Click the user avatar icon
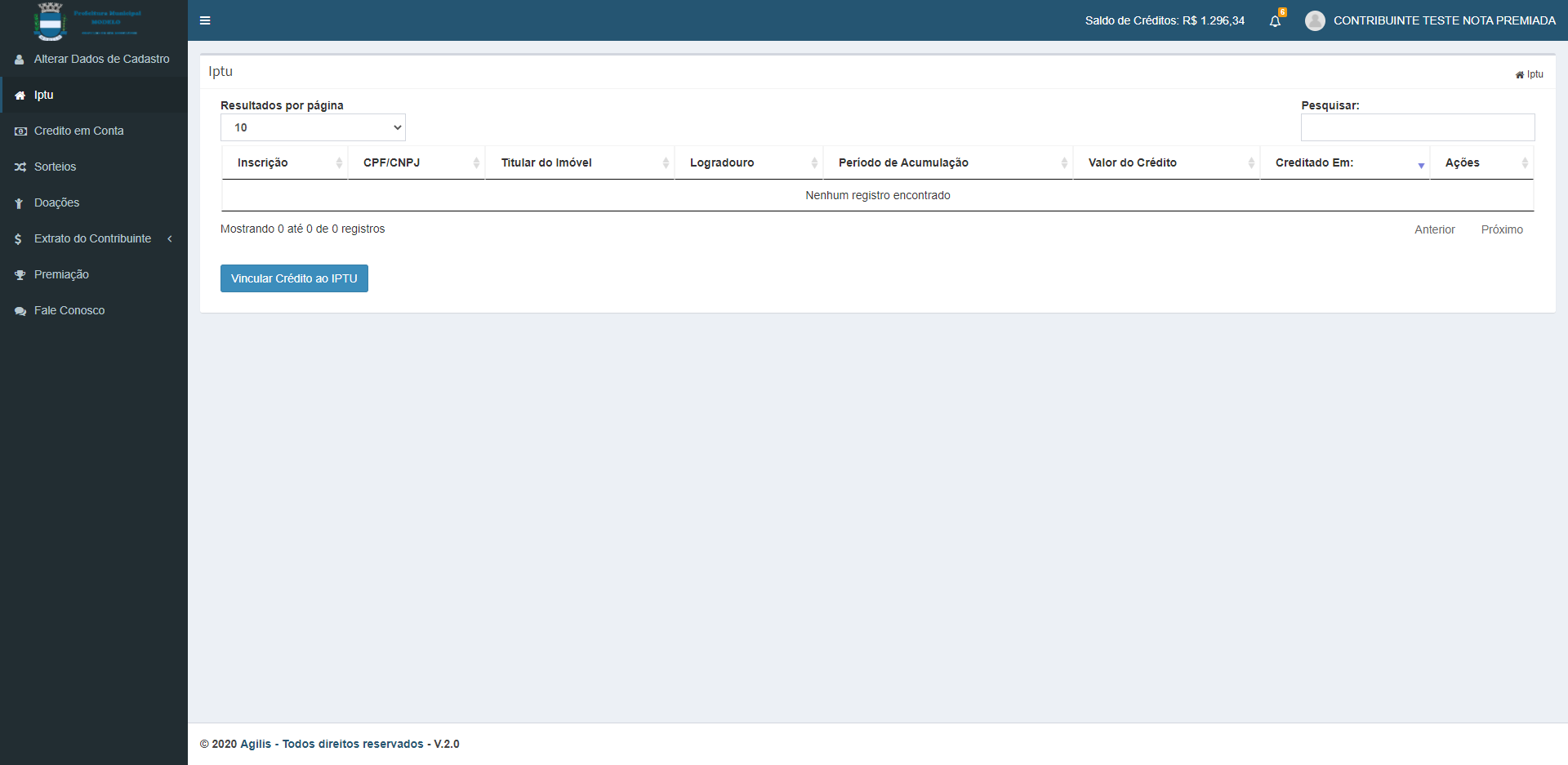Image resolution: width=1568 pixels, height=765 pixels. (x=1315, y=21)
